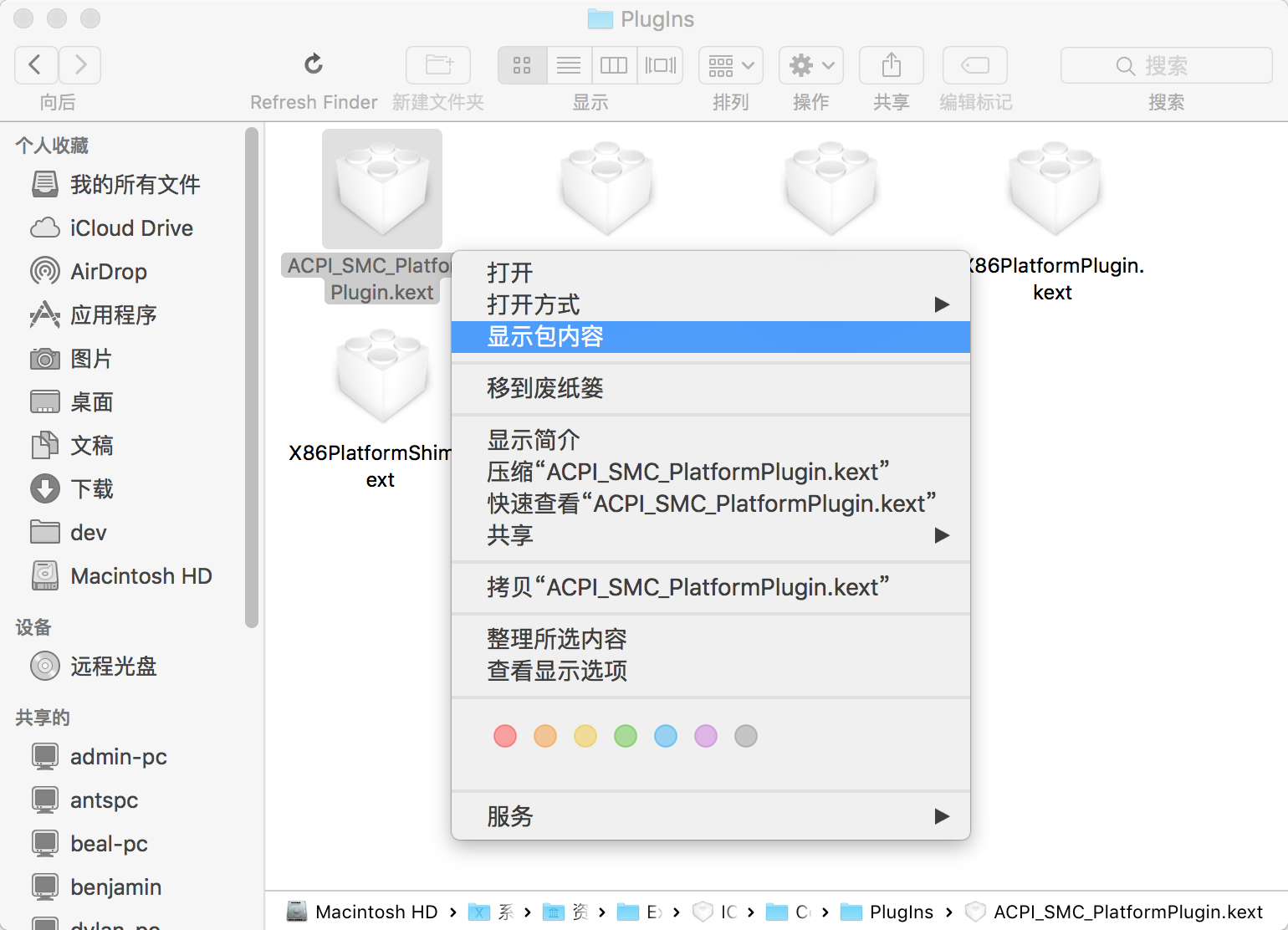Screen dimensions: 1288x930
Task: Click ACPI_SMC_PlatformPlugin.kext in path bar
Action: point(1114,912)
